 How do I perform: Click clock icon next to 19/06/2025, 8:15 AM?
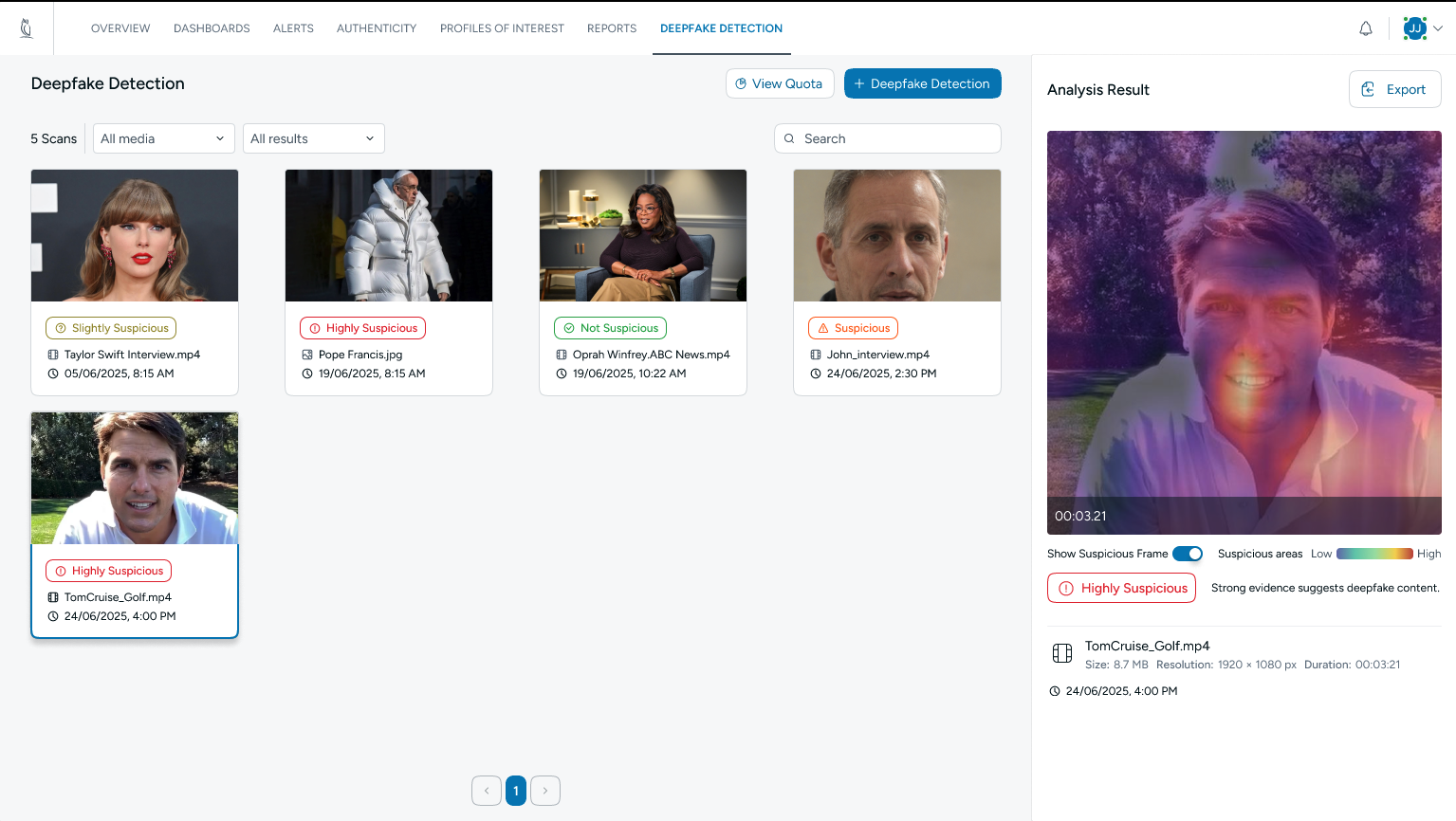tap(307, 374)
